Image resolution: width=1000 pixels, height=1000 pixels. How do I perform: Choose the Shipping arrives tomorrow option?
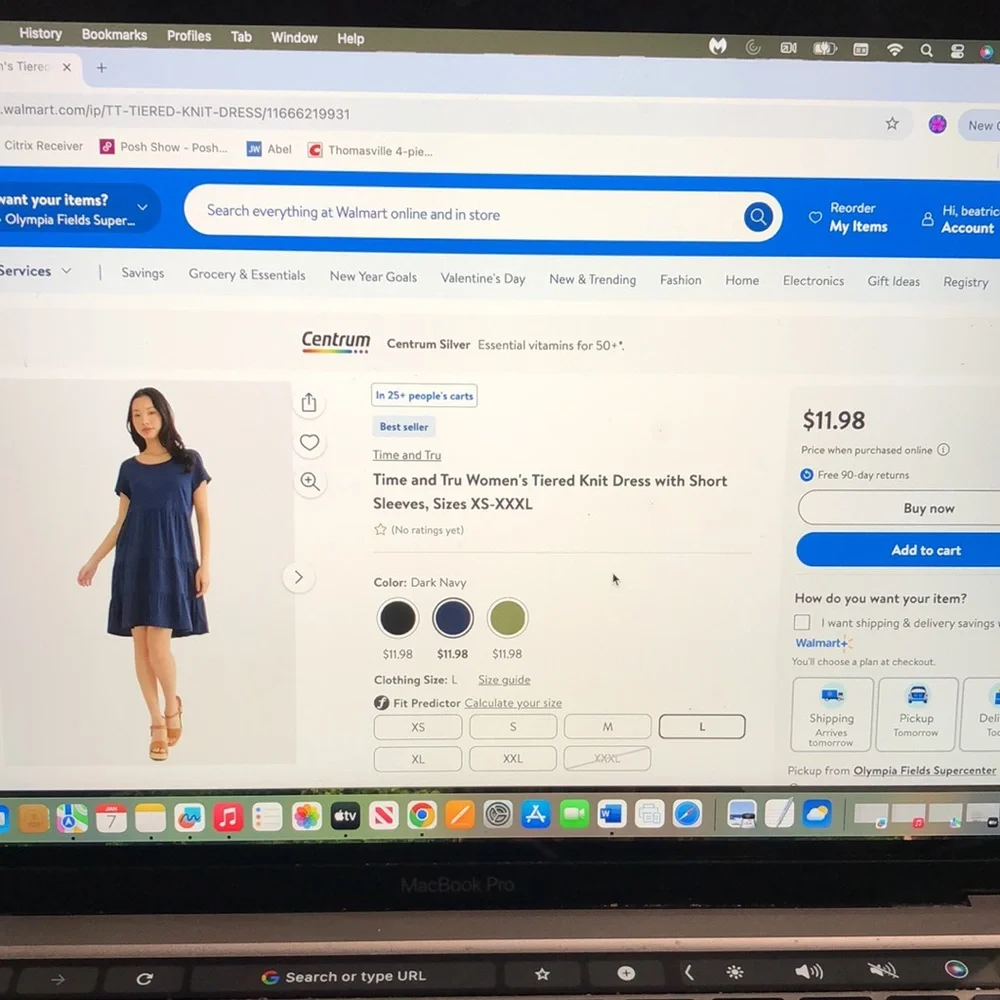pos(831,714)
